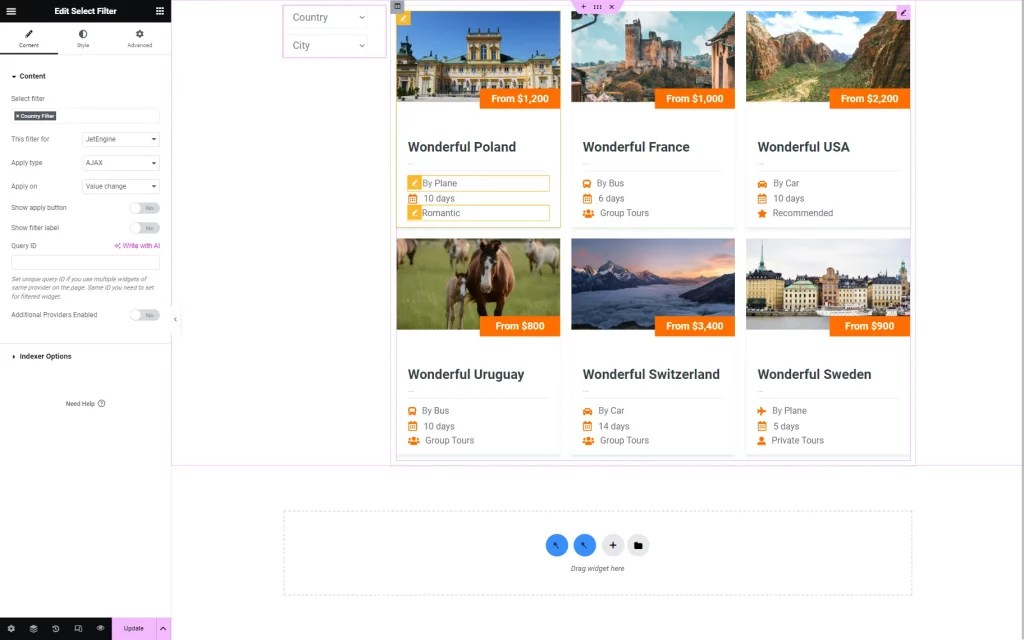1024x640 pixels.
Task: Click the Wonderful France castle image
Action: [x=653, y=56]
